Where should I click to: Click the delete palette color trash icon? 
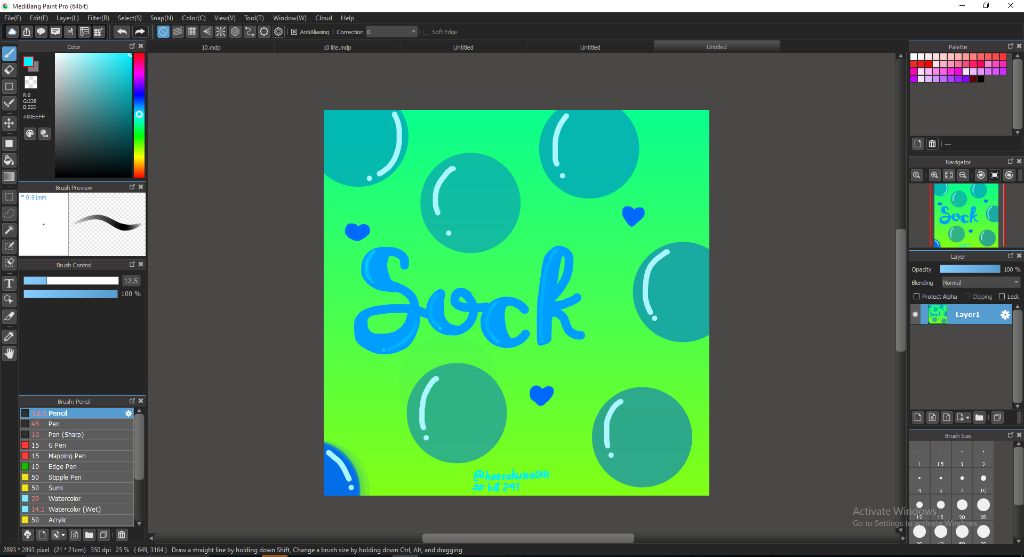point(932,144)
